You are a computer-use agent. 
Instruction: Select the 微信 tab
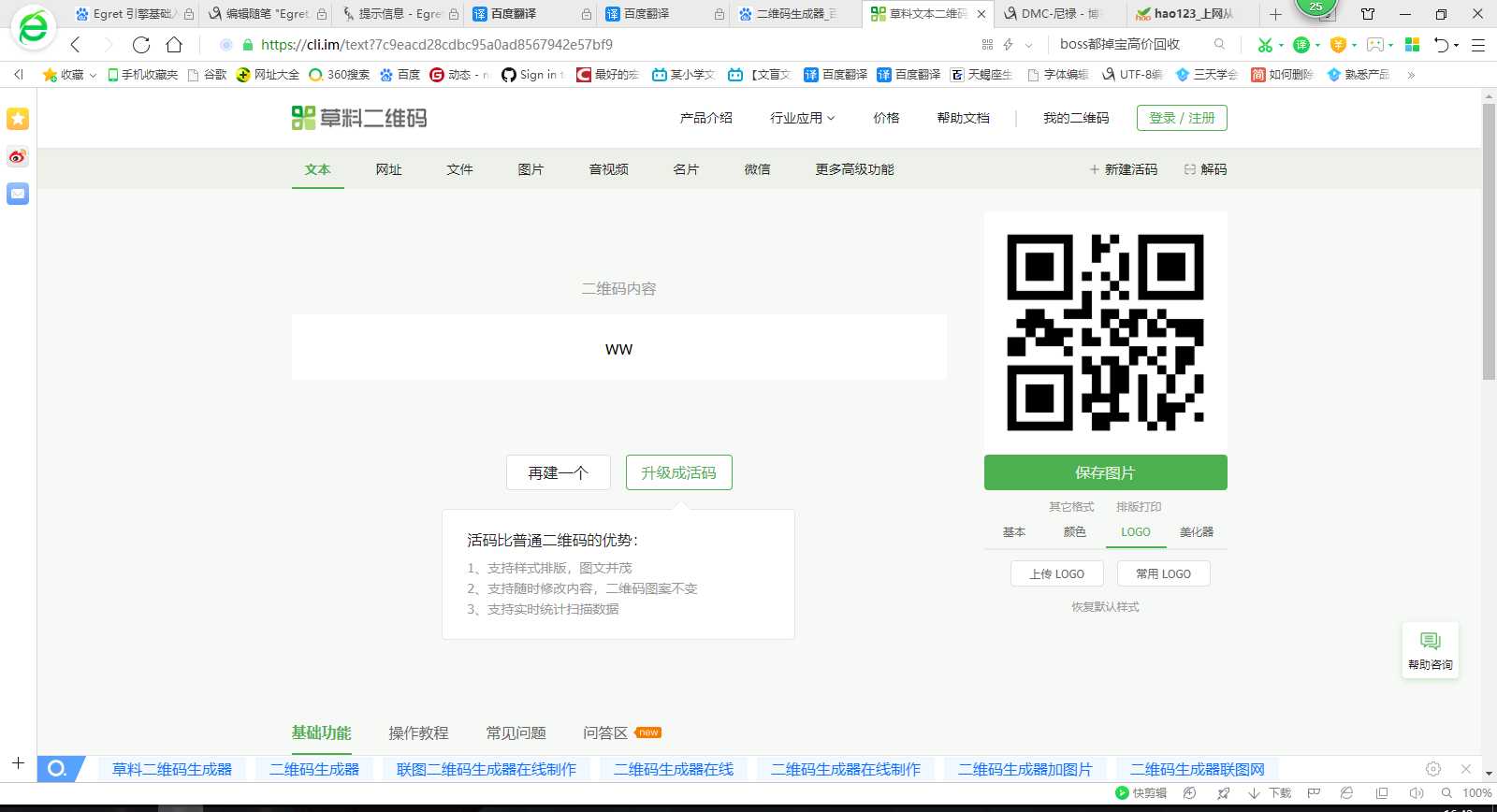758,169
